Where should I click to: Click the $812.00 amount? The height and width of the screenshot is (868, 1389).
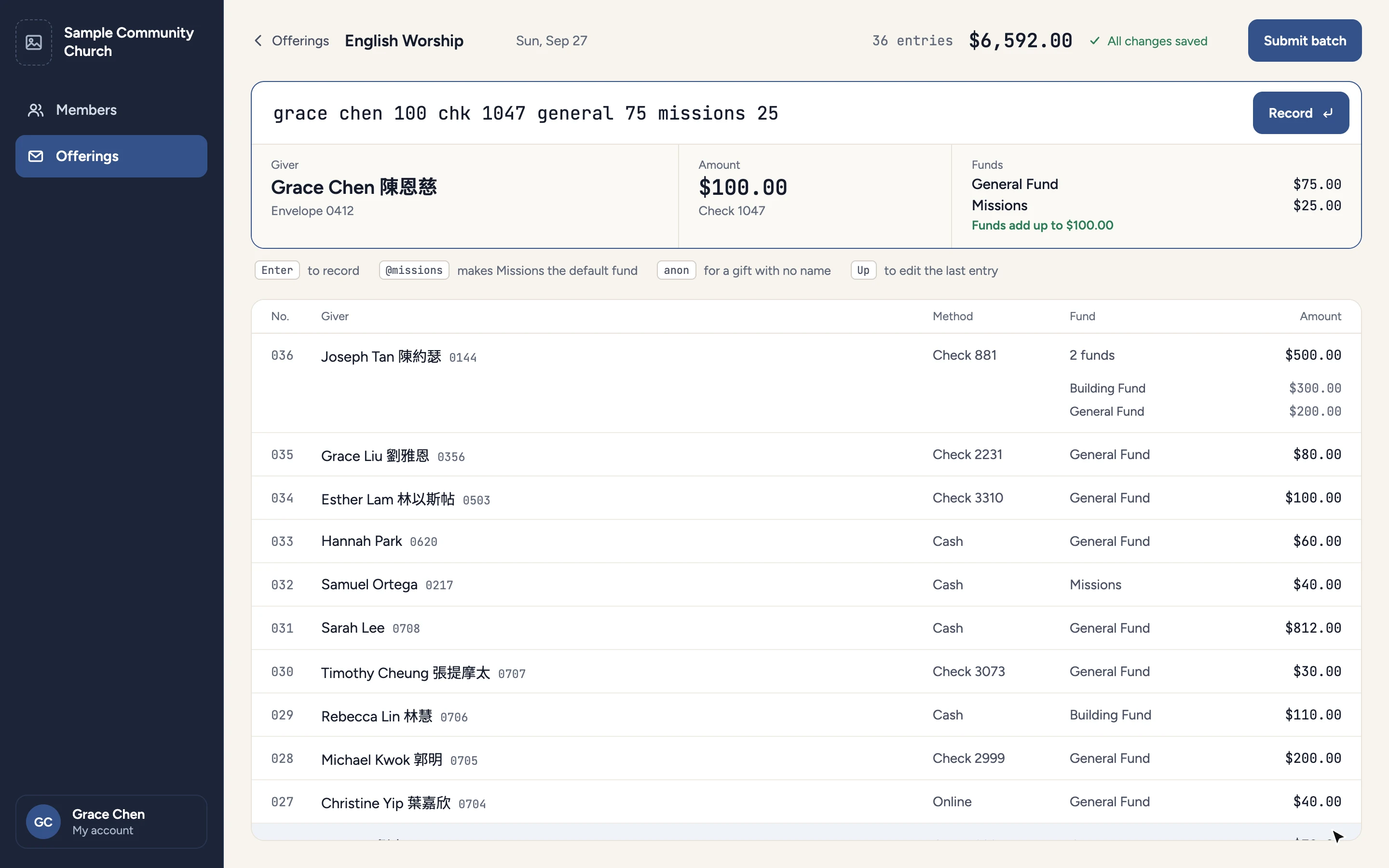(x=1313, y=628)
